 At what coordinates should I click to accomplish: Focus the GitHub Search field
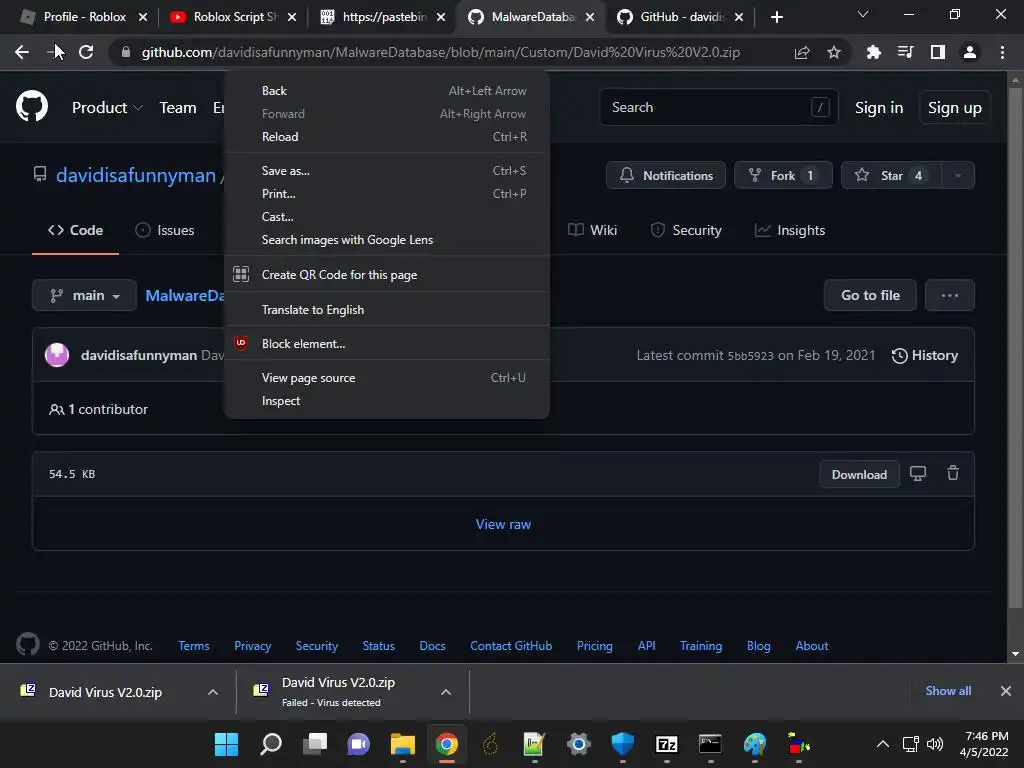tap(718, 107)
